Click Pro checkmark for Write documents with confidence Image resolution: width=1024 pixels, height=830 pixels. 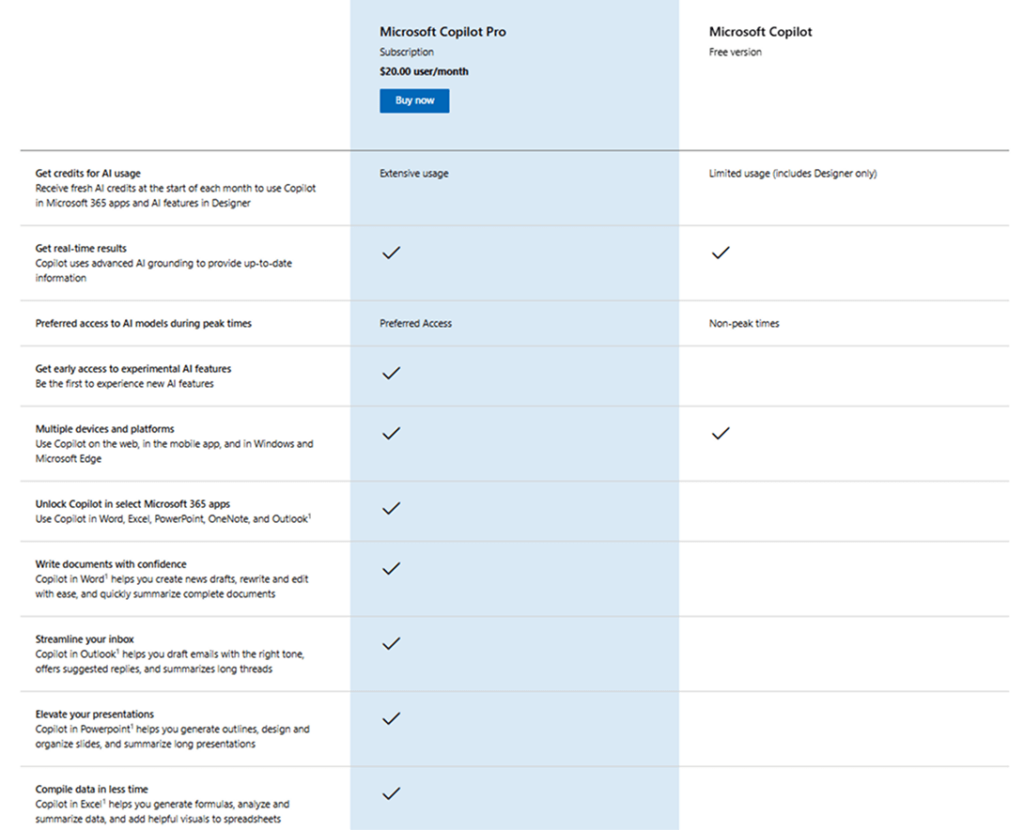pos(391,568)
